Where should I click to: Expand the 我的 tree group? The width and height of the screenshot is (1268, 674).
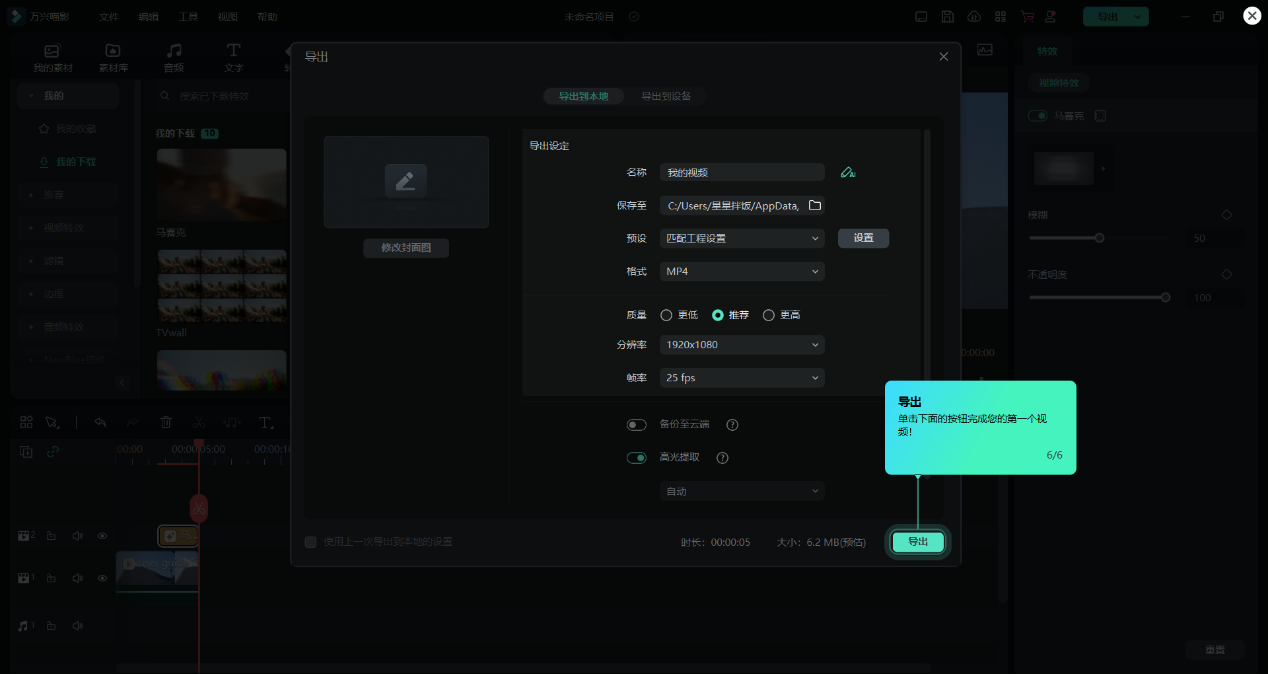click(x=66, y=96)
